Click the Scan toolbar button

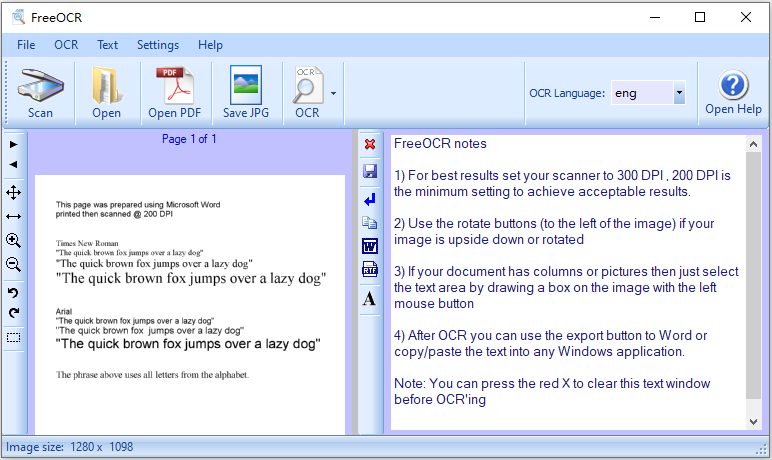pos(40,93)
